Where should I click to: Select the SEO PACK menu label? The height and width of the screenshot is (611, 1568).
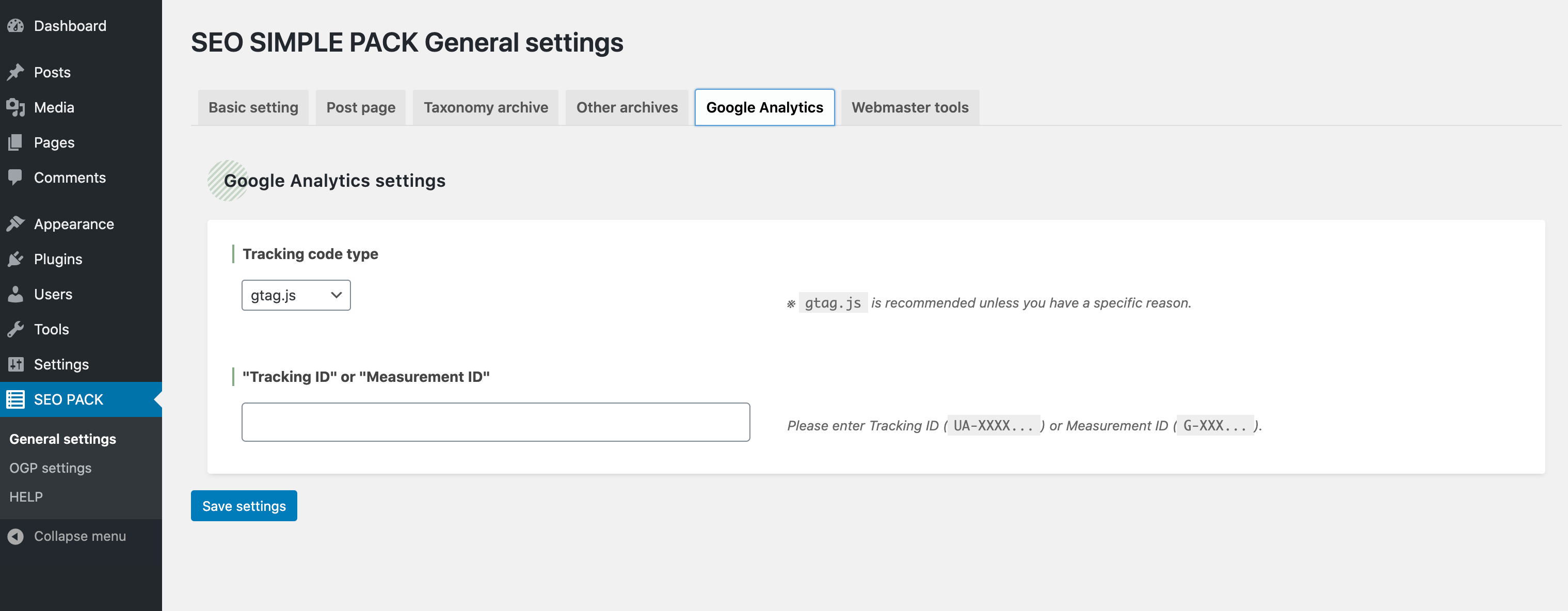[69, 399]
